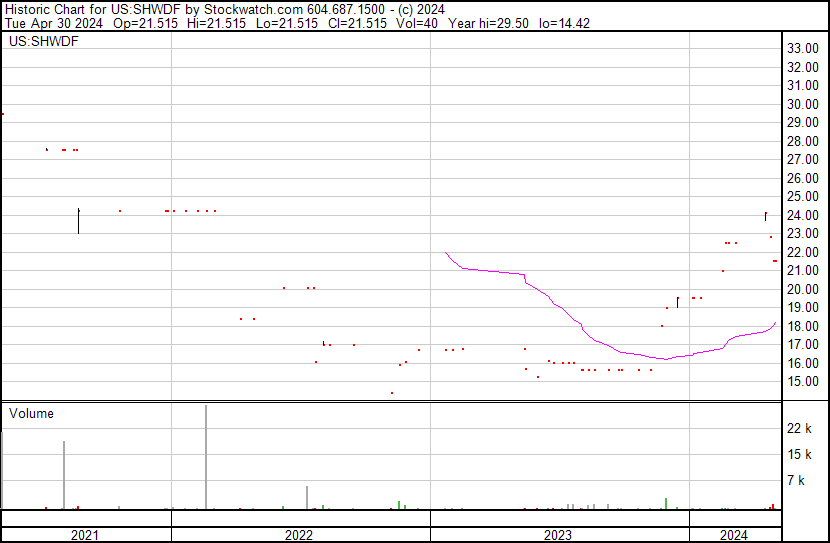Image resolution: width=830 pixels, height=543 pixels.
Task: Click the 33.00 price axis label
Action: (804, 49)
